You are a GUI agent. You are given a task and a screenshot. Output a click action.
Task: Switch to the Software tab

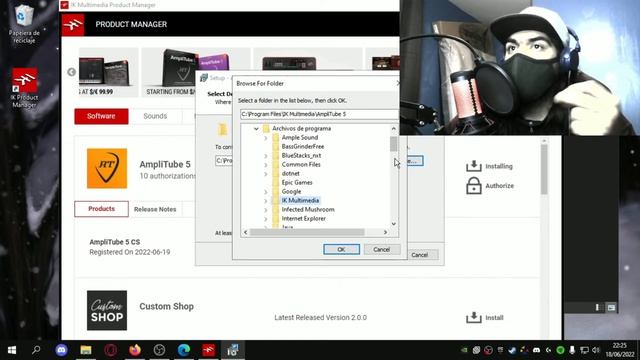pos(101,116)
